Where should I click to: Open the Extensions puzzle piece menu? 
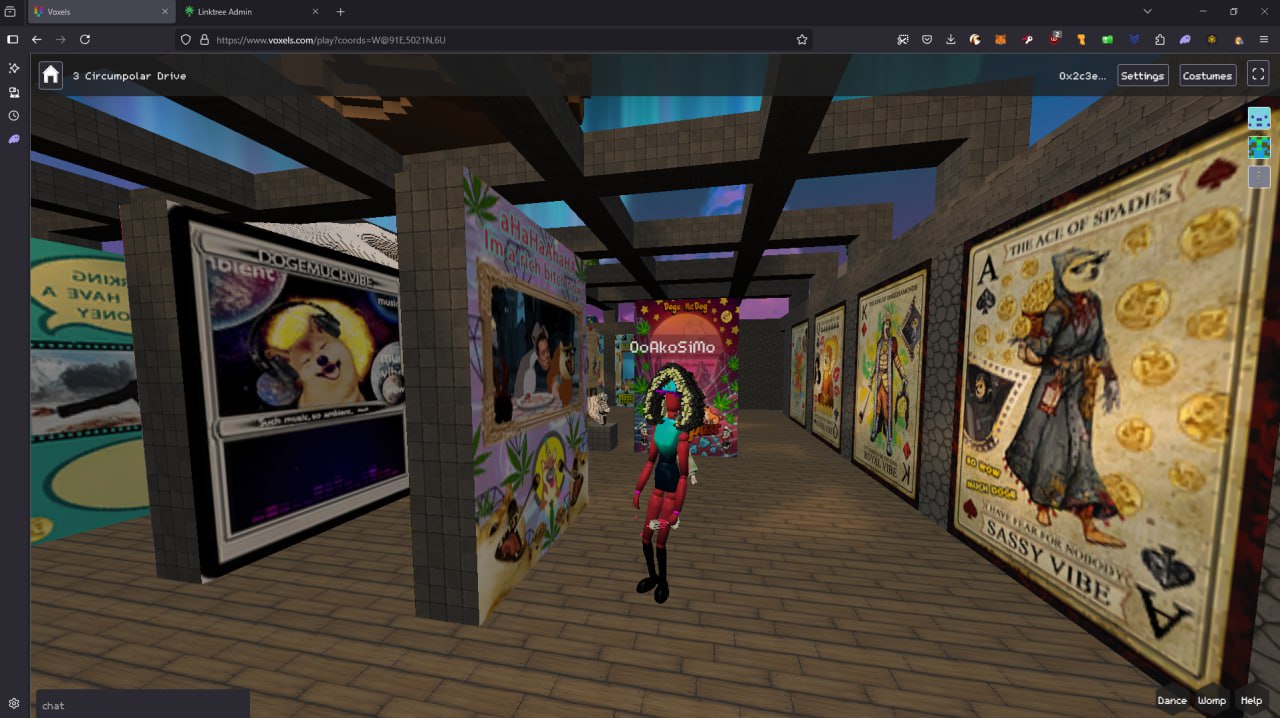pyautogui.click(x=1160, y=40)
